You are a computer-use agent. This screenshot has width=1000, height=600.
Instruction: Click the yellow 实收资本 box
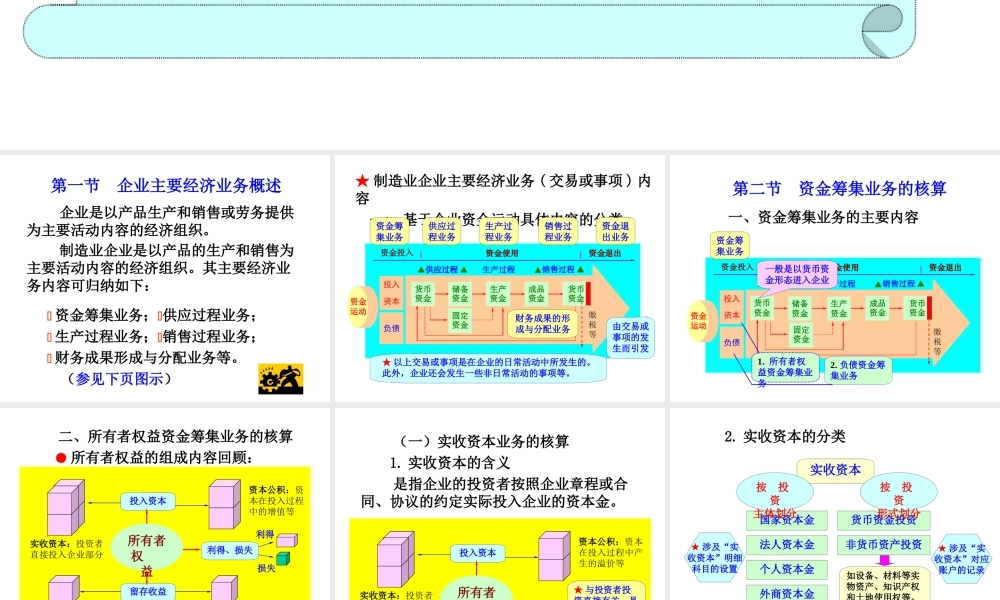[836, 470]
